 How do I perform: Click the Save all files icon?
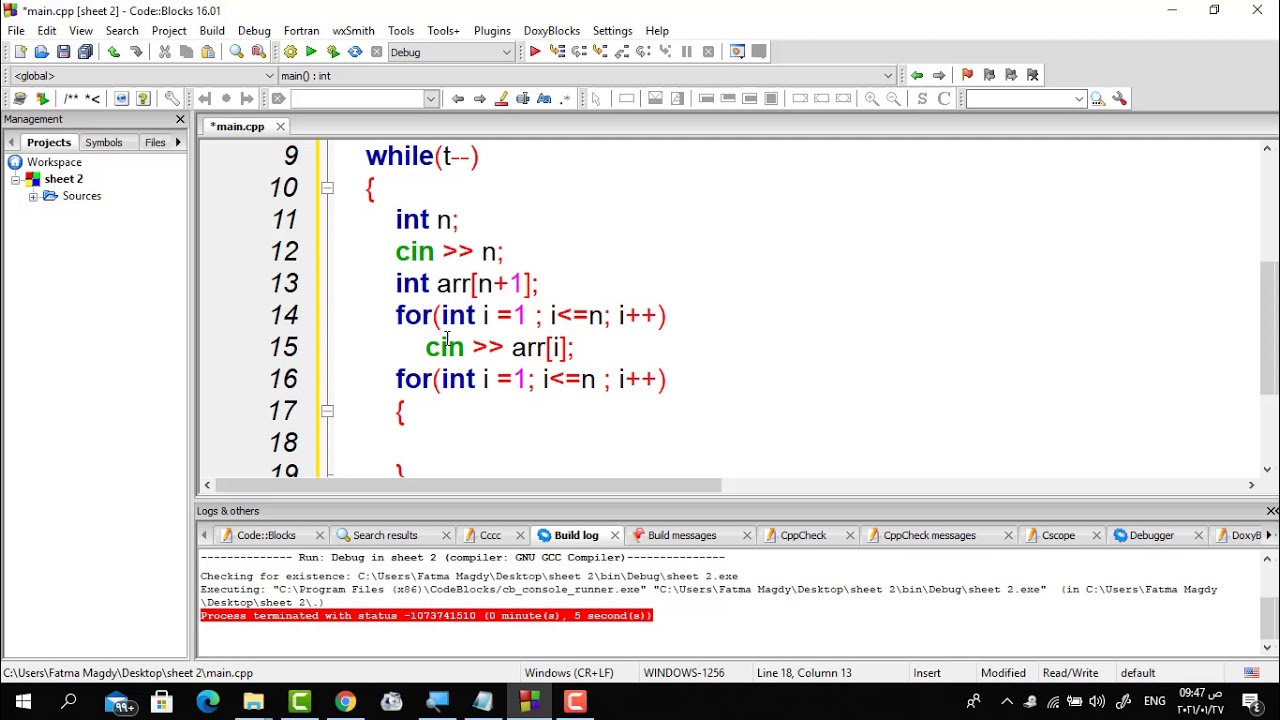[86, 52]
